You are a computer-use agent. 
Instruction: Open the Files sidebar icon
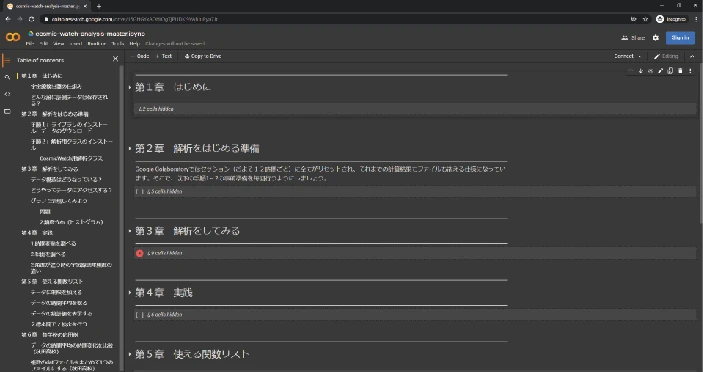click(7, 111)
